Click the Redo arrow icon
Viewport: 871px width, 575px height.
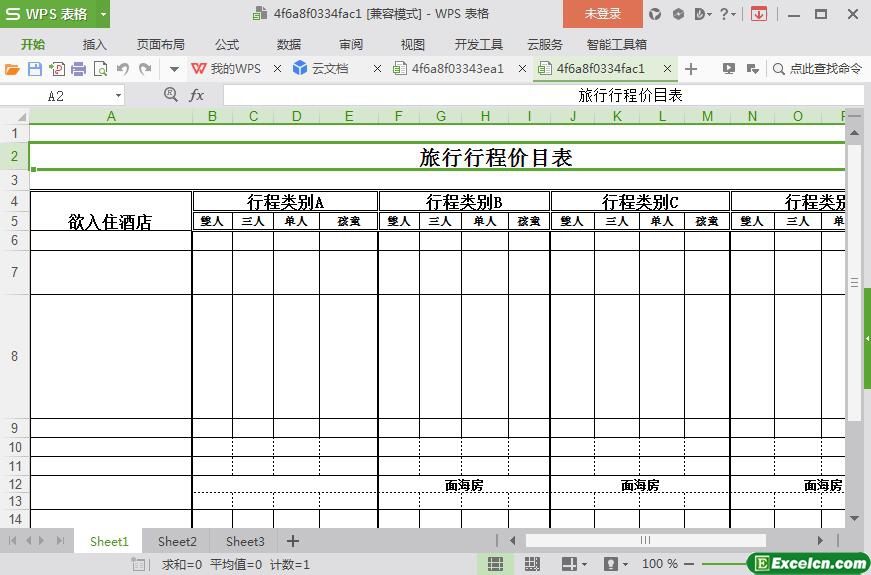(145, 69)
